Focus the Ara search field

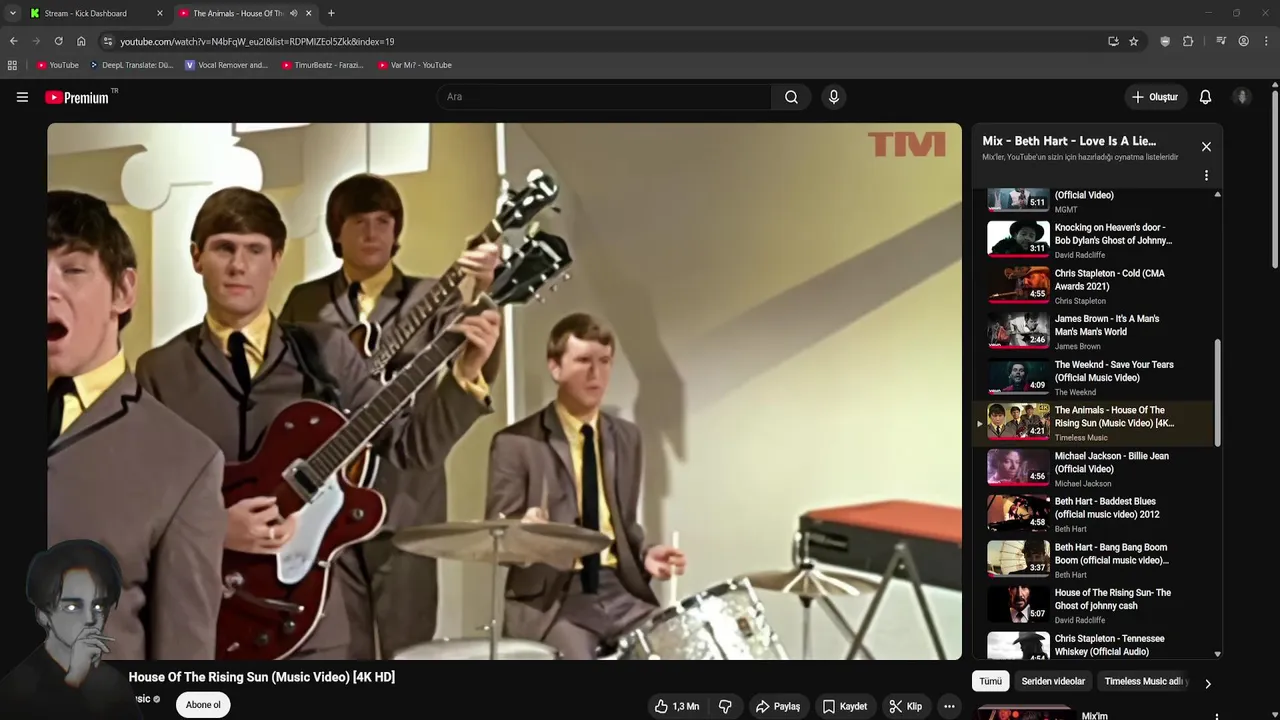click(x=604, y=97)
